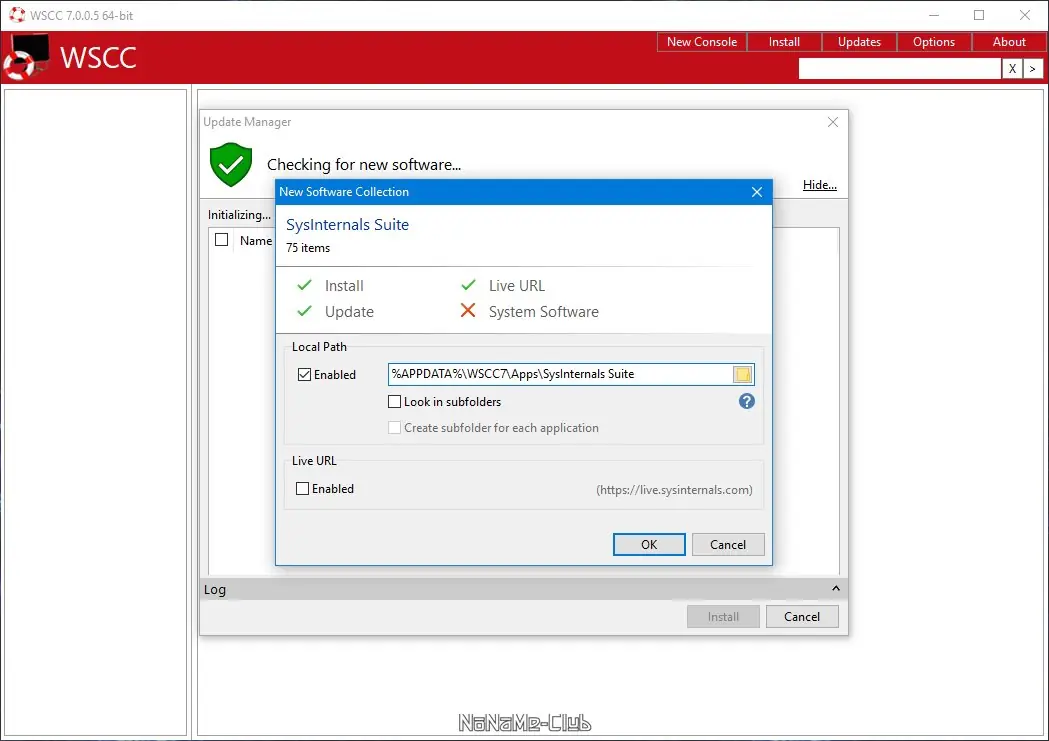Click the folder browse icon beside Local Path
This screenshot has height=741, width=1049.
743,375
